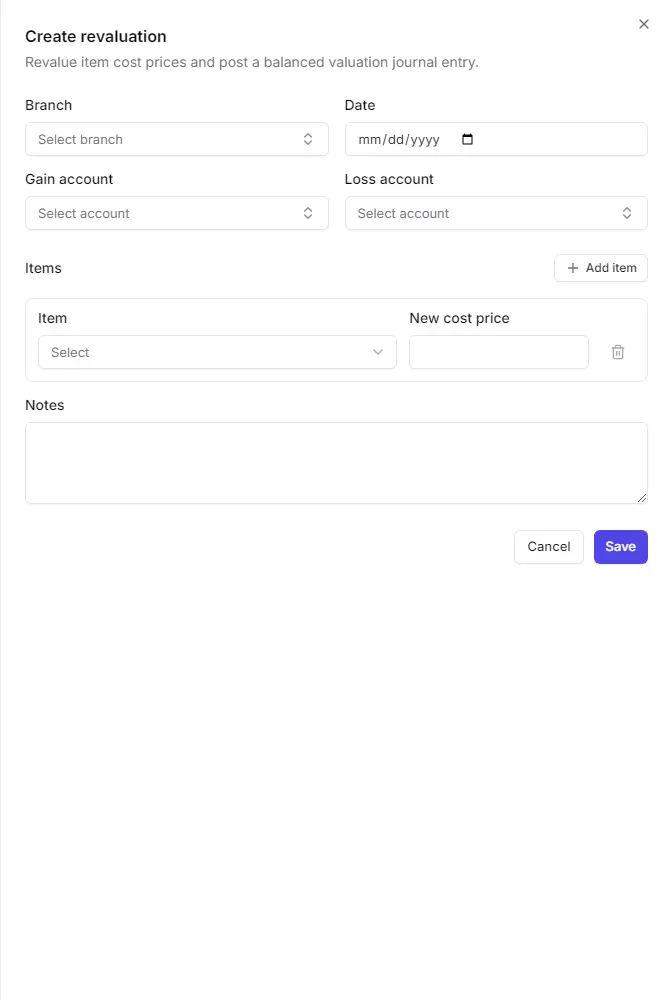The height and width of the screenshot is (1000, 672).
Task: Click the 'Notes' label
Action: 45,405
